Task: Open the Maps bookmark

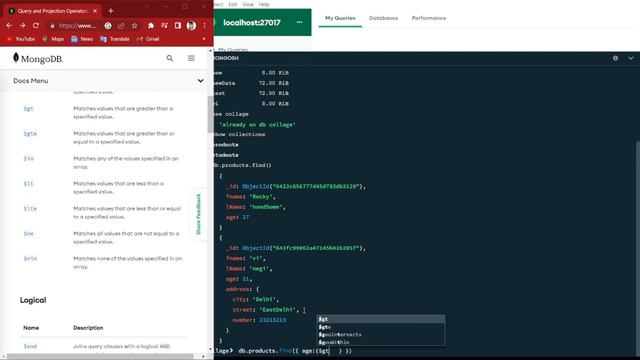Action: [x=53, y=39]
